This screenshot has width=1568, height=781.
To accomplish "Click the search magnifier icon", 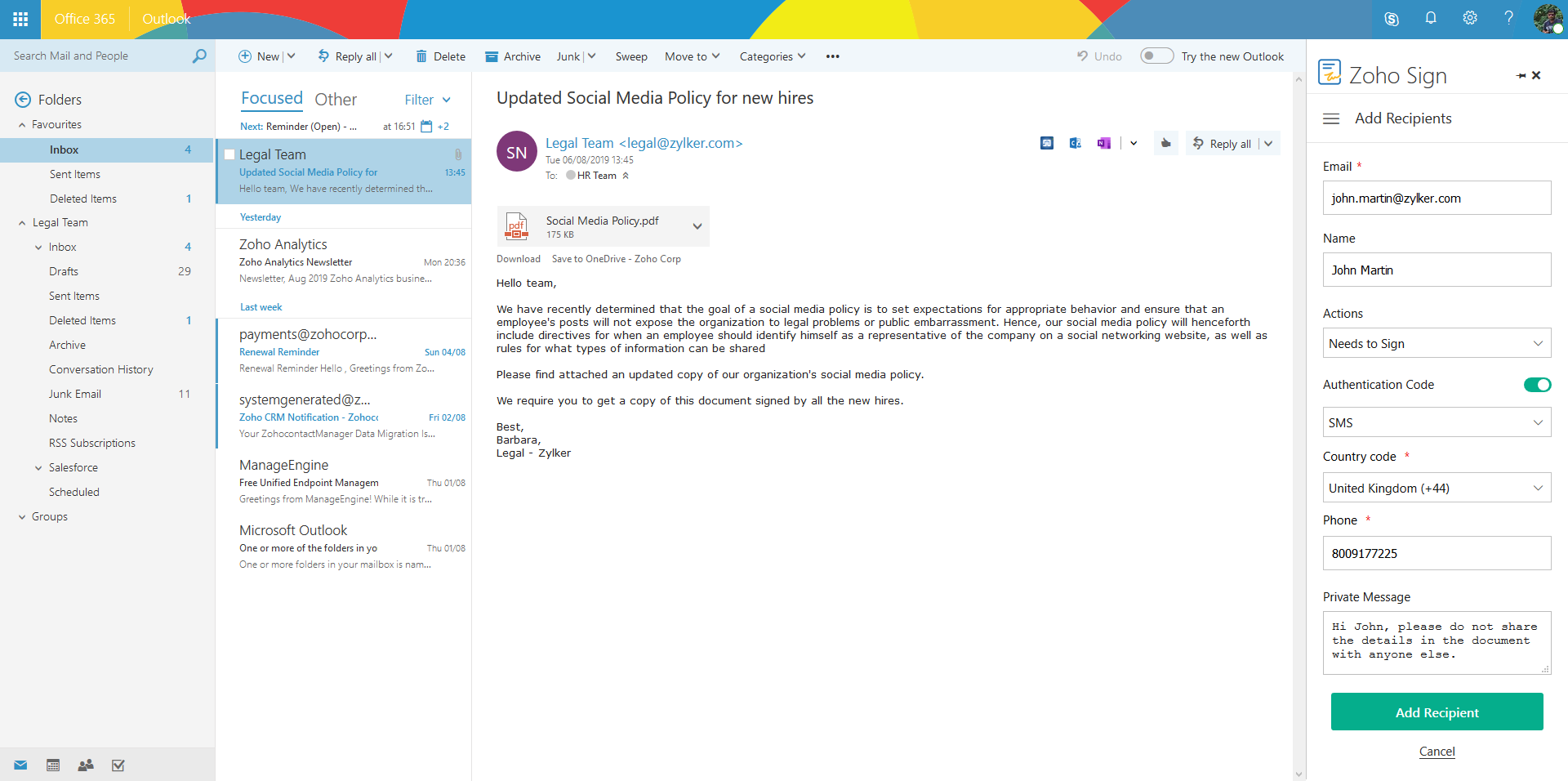I will pyautogui.click(x=199, y=56).
